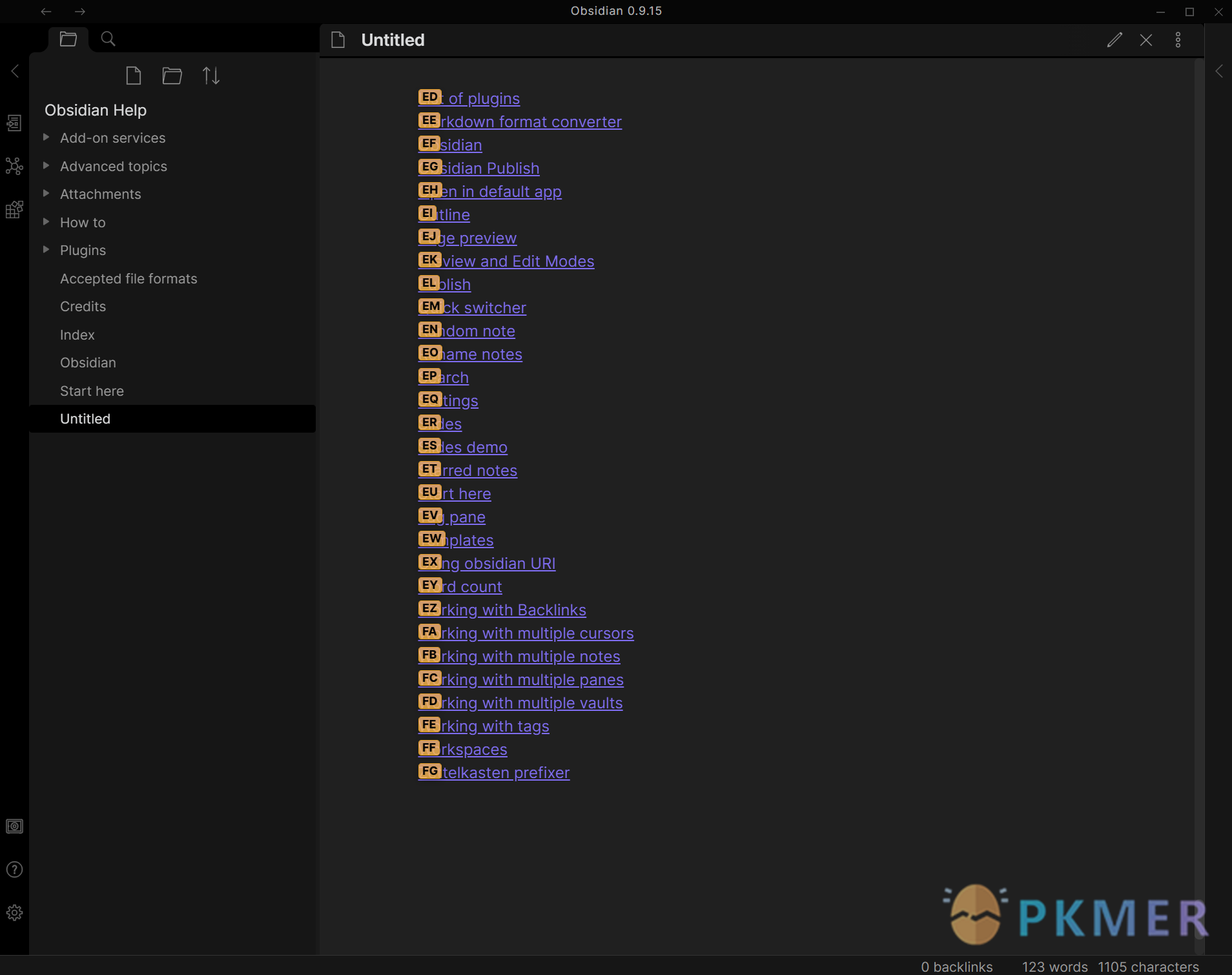Follow the 'Working with Backlinks' link
Screen dimensions: 1232x975
pos(502,610)
